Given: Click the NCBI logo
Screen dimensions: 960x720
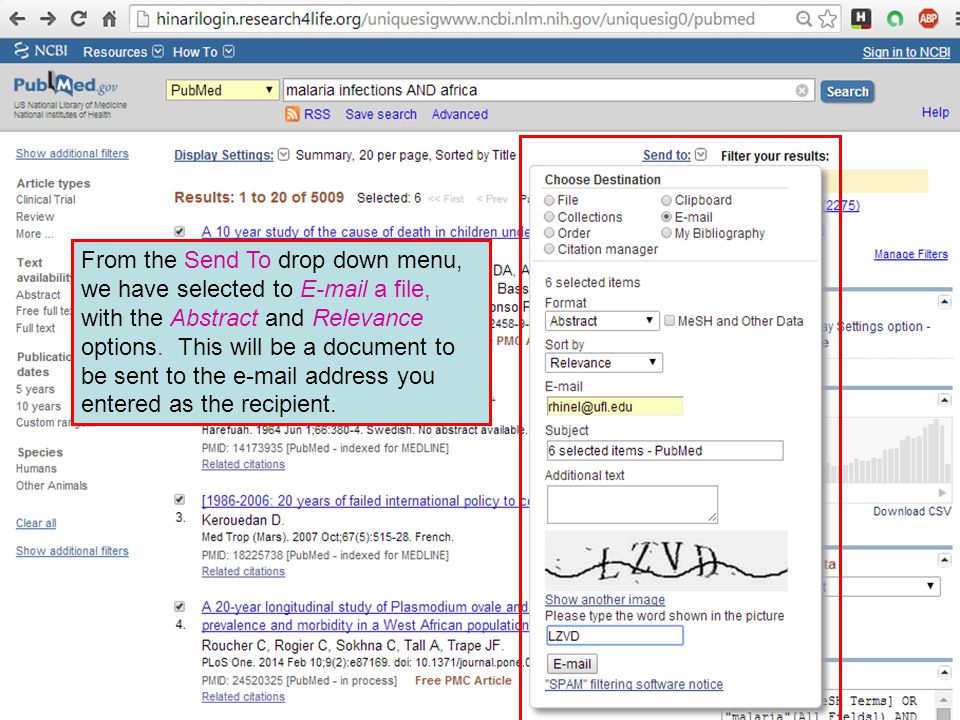Looking at the screenshot, I should point(40,51).
